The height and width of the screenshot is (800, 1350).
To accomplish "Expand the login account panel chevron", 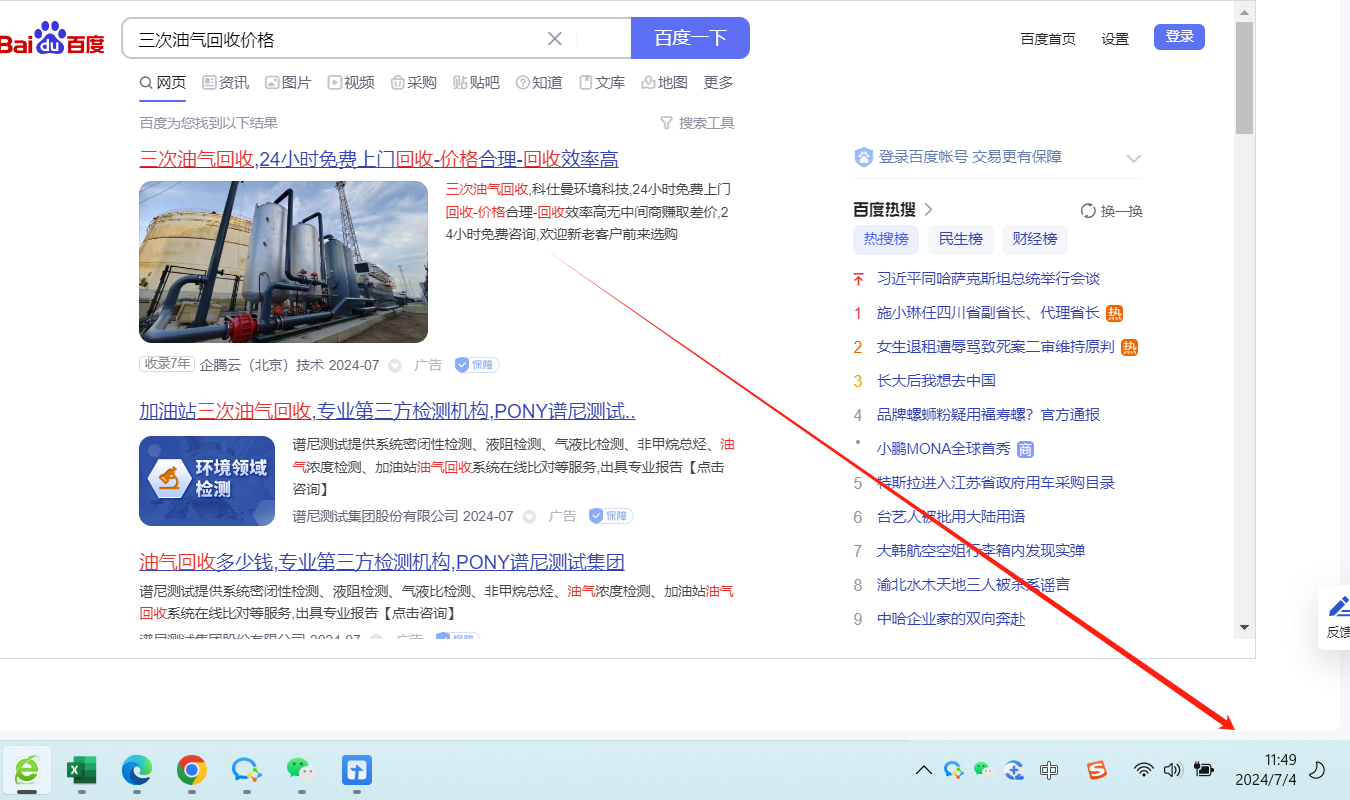I will [1133, 158].
